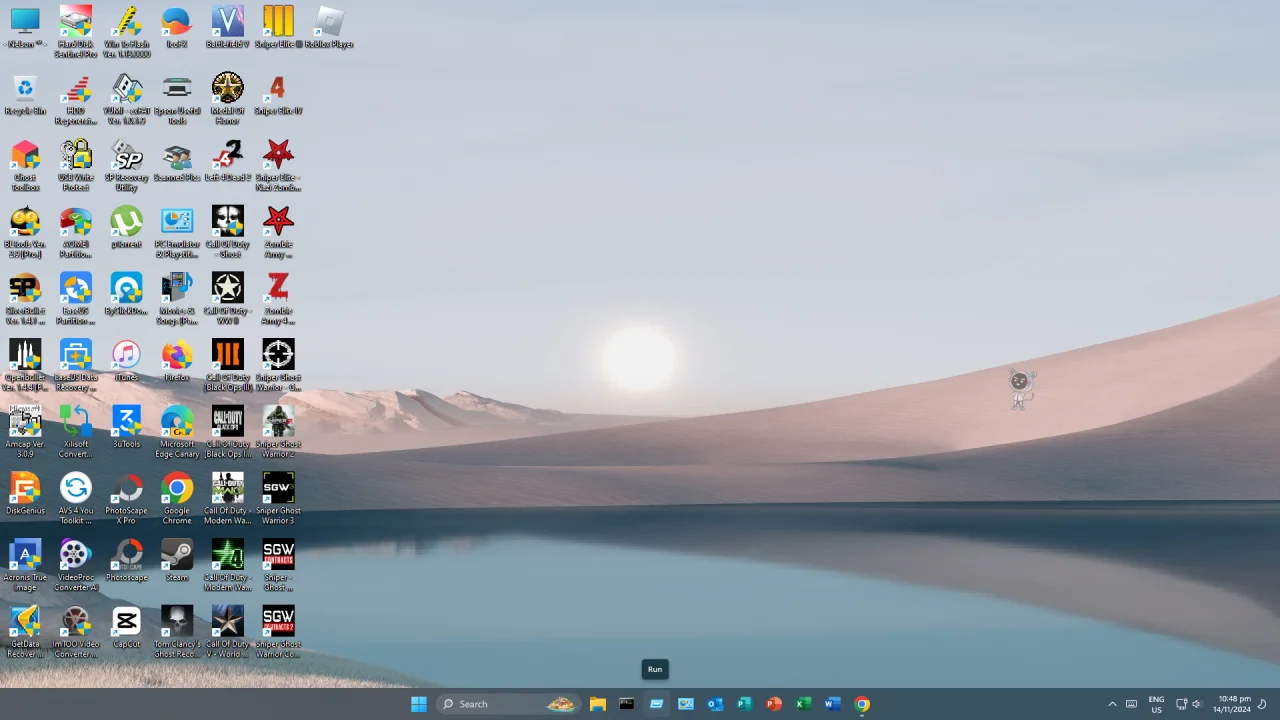Select the PhotoScape X Pro shortcut
Image resolution: width=1280 pixels, height=720 pixels.
(126, 499)
